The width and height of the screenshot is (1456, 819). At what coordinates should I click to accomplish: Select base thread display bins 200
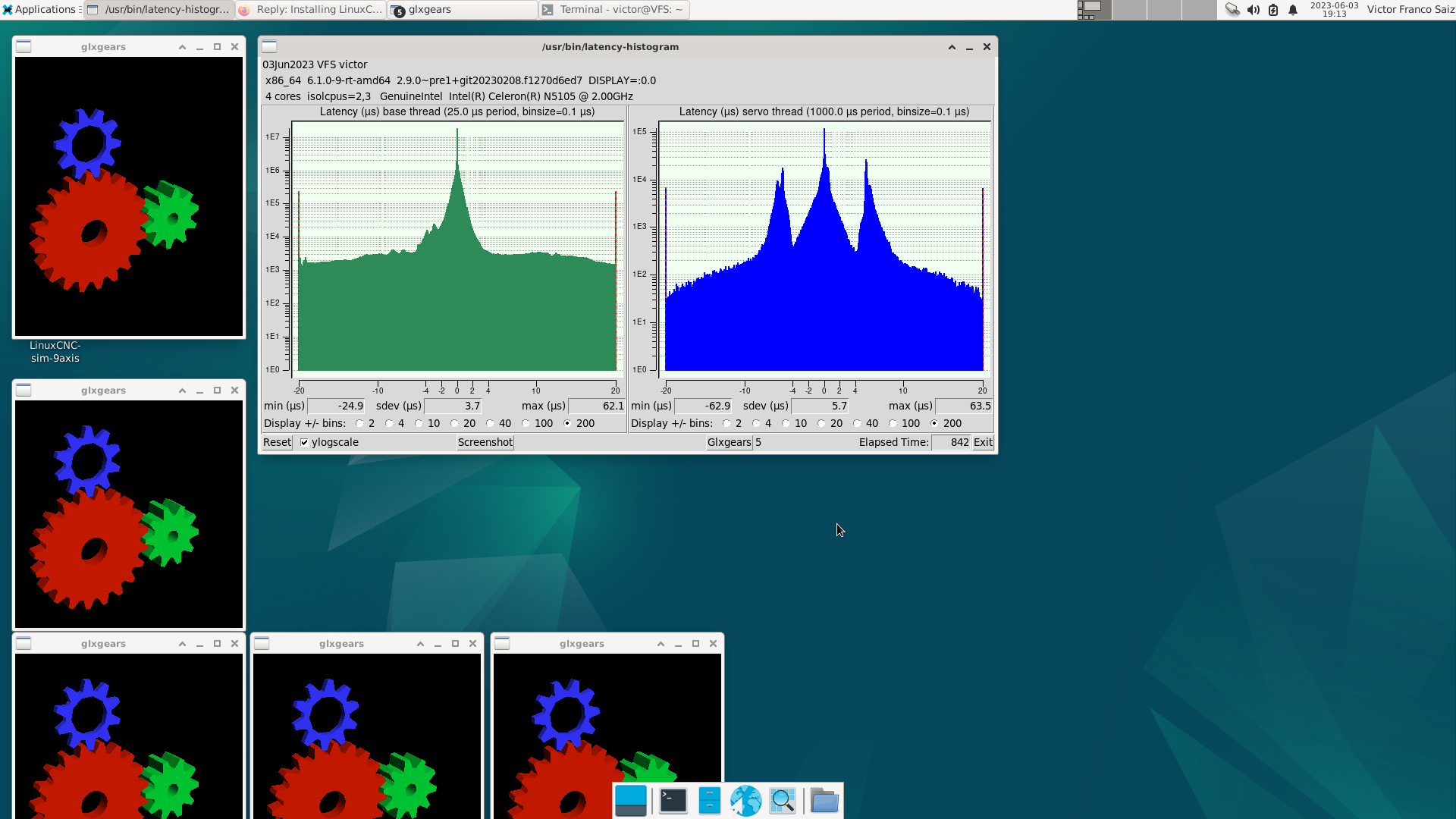click(567, 423)
